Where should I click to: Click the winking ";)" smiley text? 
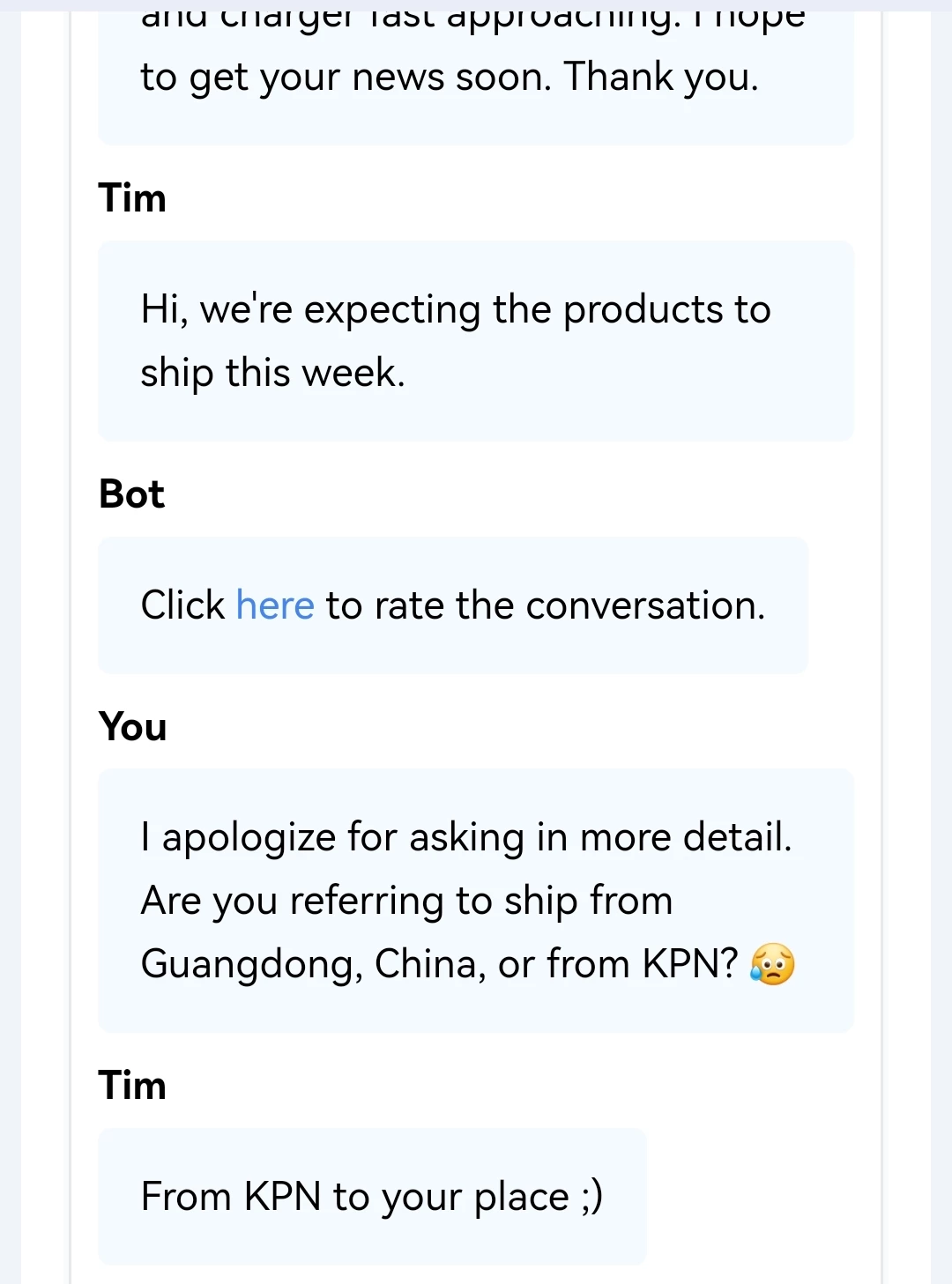592,1197
